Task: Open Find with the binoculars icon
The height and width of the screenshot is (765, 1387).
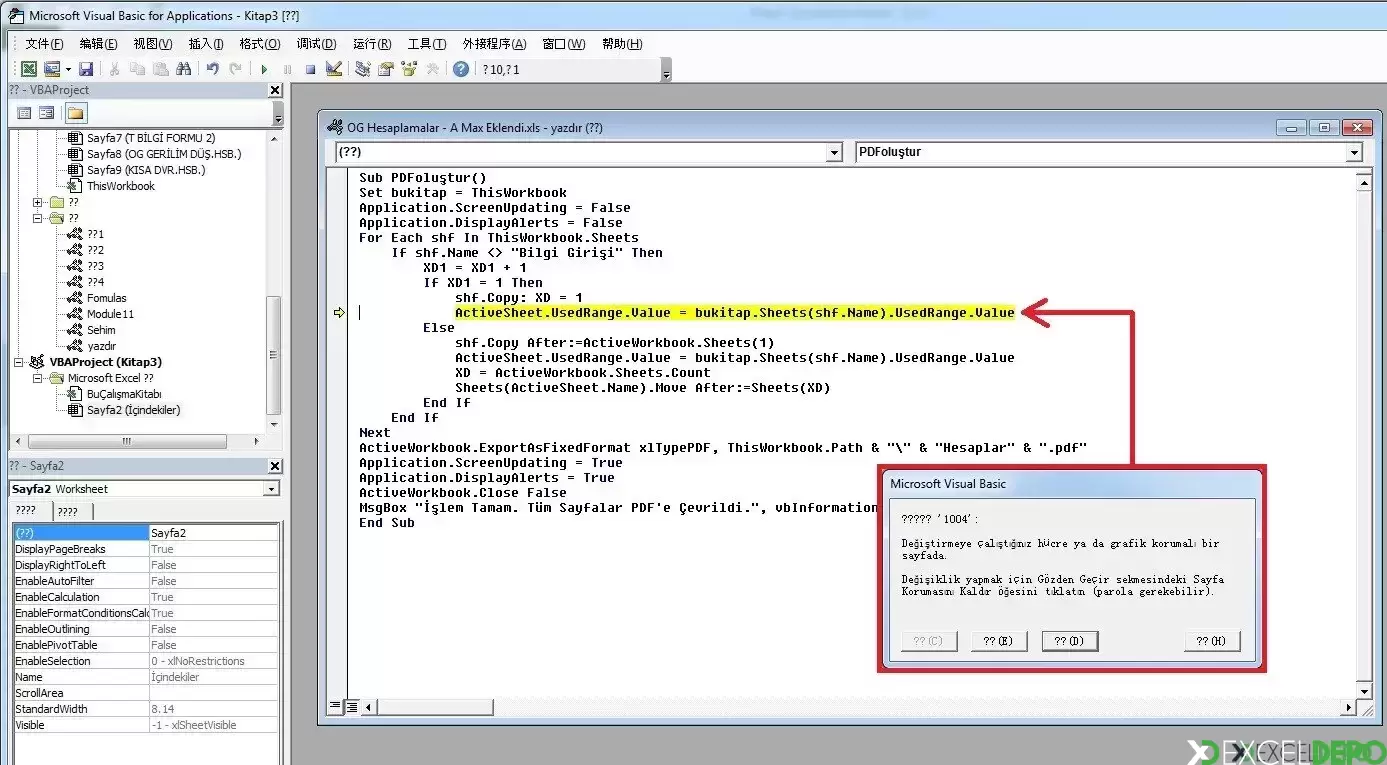Action: pos(183,69)
